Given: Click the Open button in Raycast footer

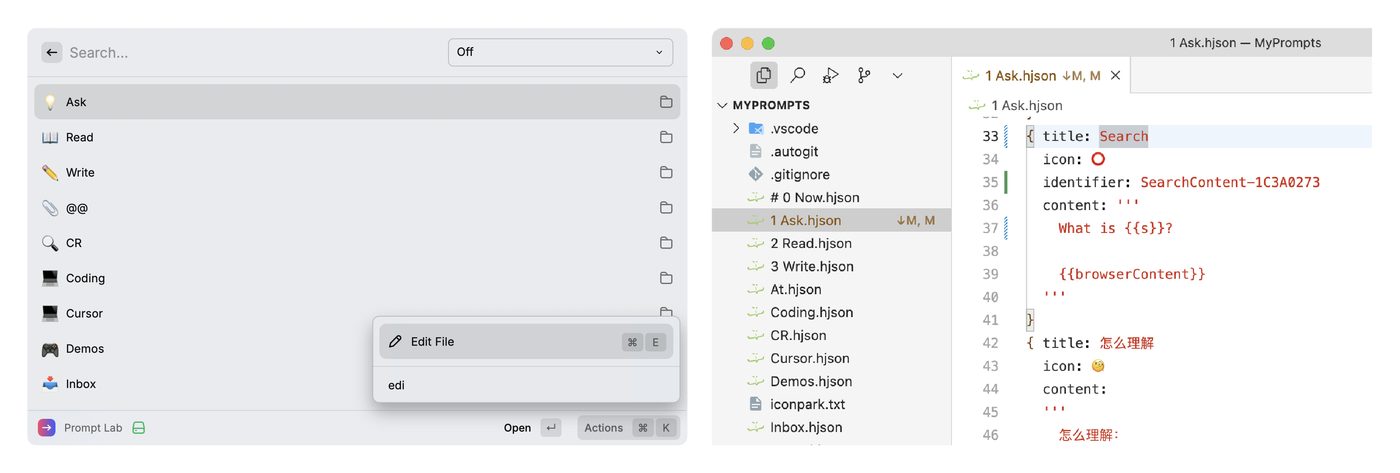Looking at the screenshot, I should pyautogui.click(x=532, y=428).
